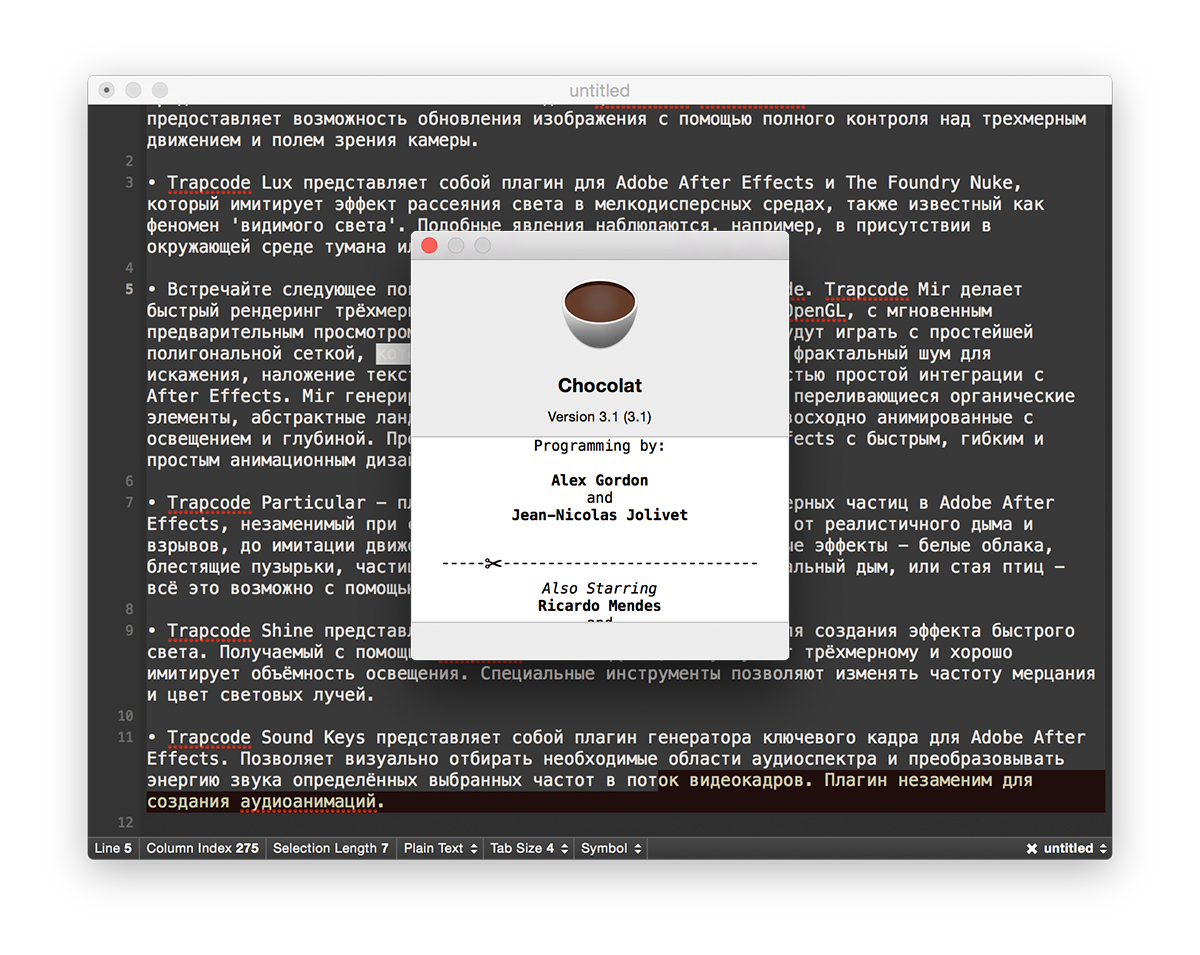Click the Version 3.1 text in About dialog
Viewport: 1200px width, 955px height.
tap(599, 416)
